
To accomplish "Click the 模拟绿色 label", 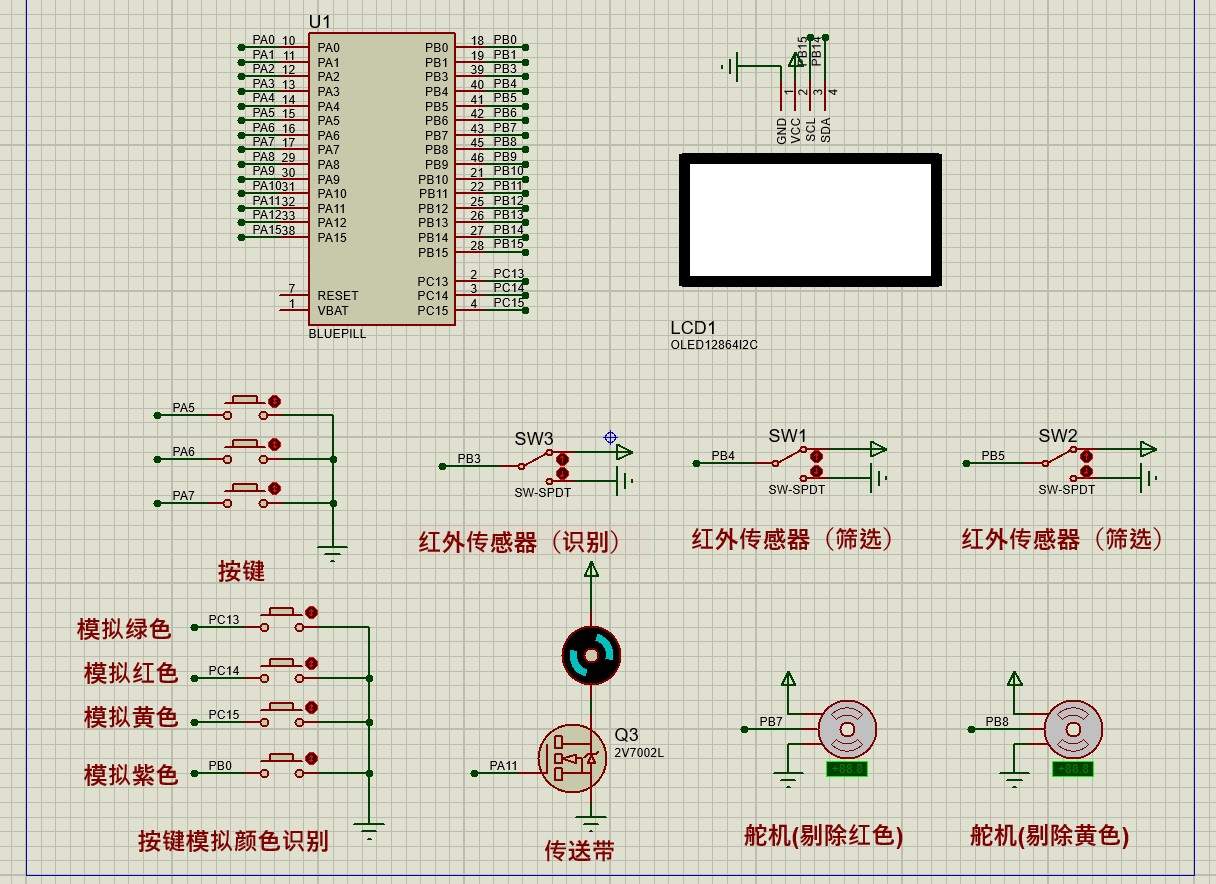I will (124, 629).
